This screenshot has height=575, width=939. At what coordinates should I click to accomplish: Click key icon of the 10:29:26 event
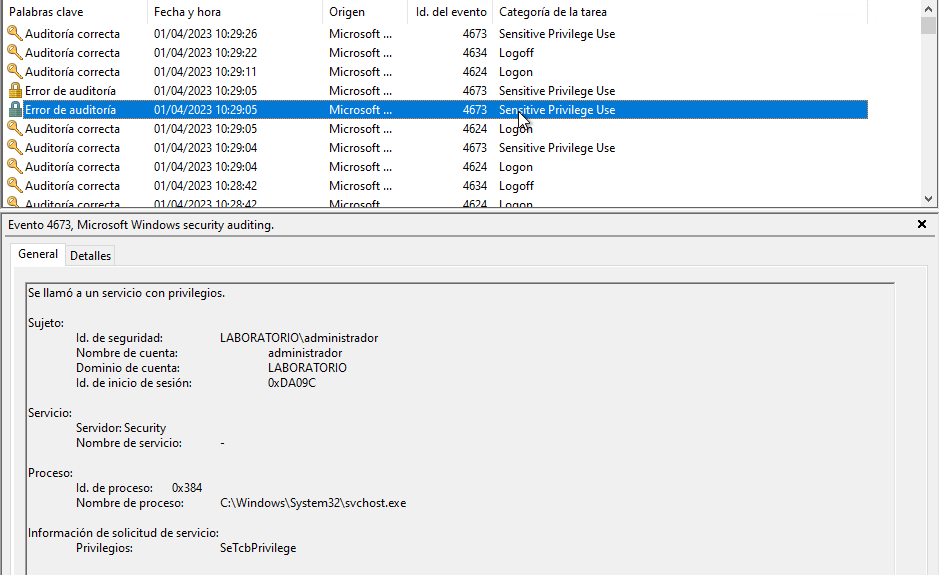15,34
